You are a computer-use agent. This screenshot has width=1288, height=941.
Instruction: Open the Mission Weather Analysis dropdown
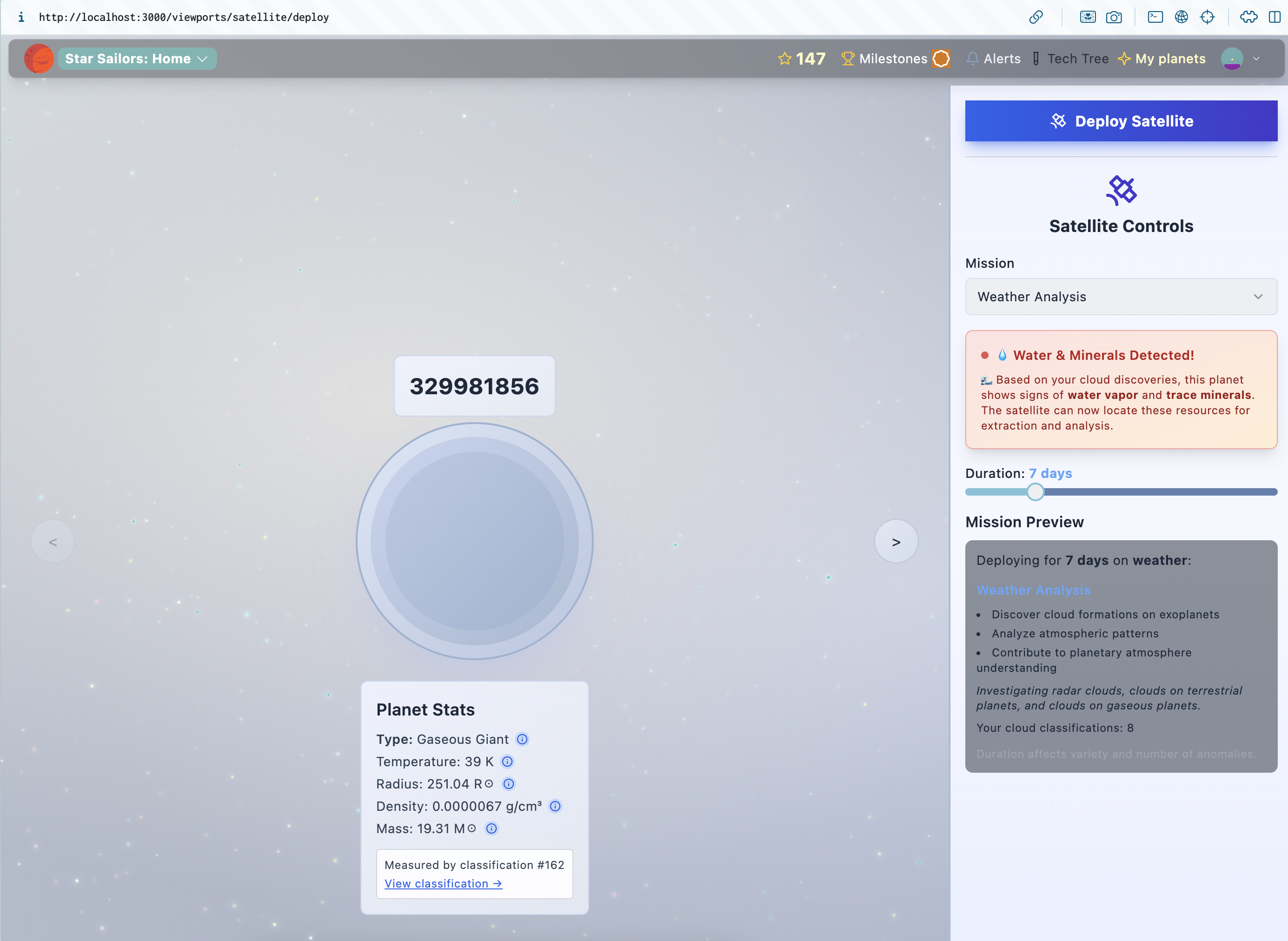coord(1121,297)
